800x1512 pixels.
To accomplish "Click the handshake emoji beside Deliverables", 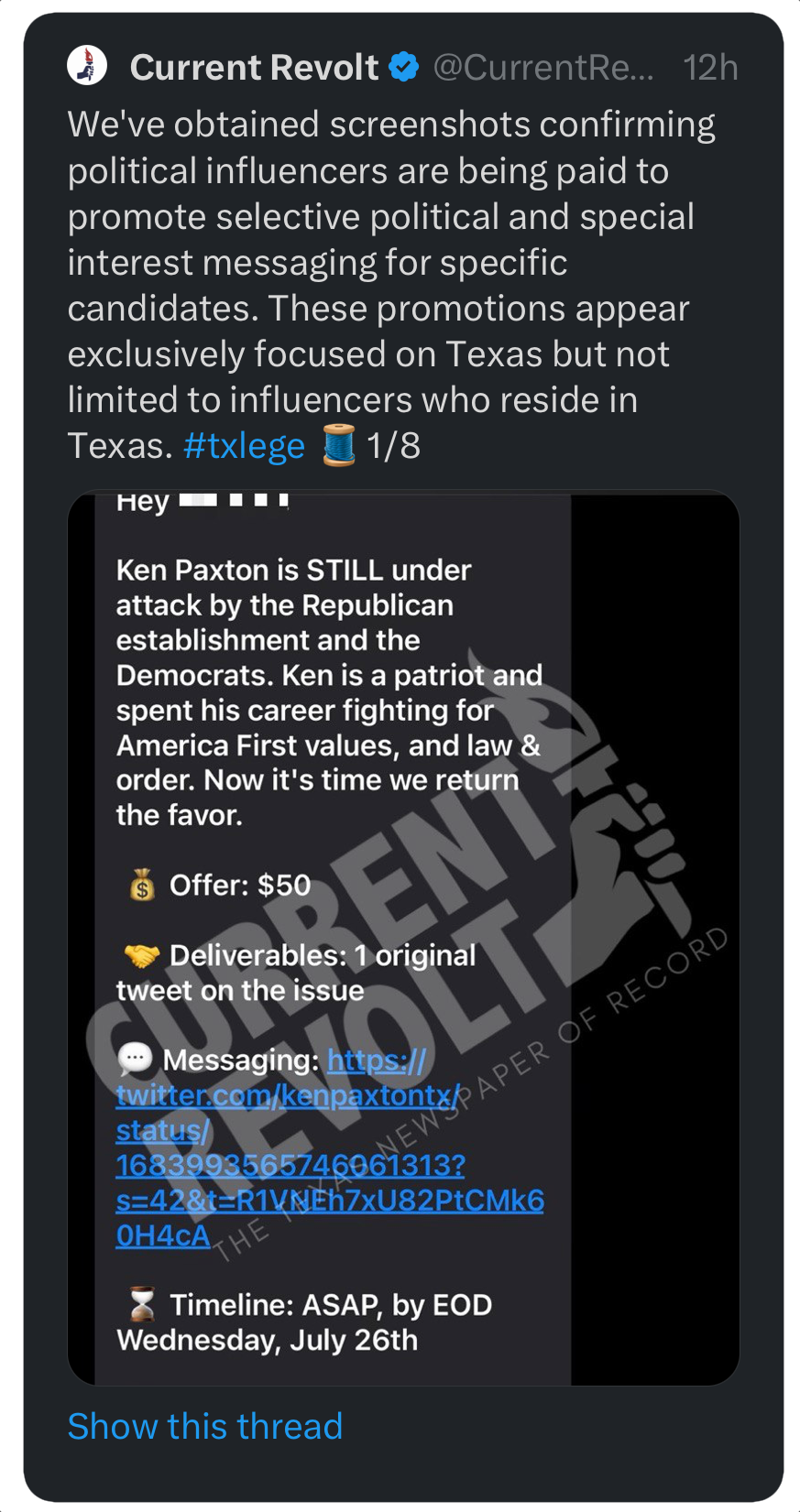I will (142, 956).
